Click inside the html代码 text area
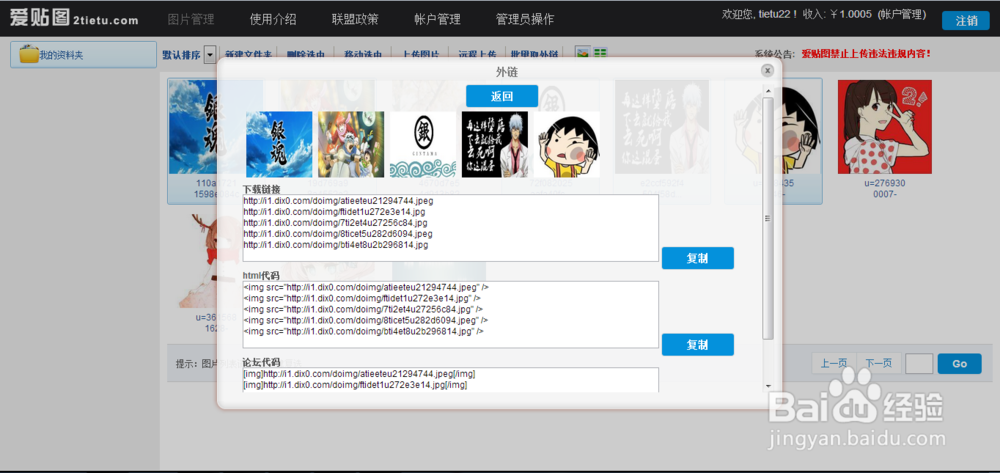This screenshot has width=1000, height=473. (450, 315)
